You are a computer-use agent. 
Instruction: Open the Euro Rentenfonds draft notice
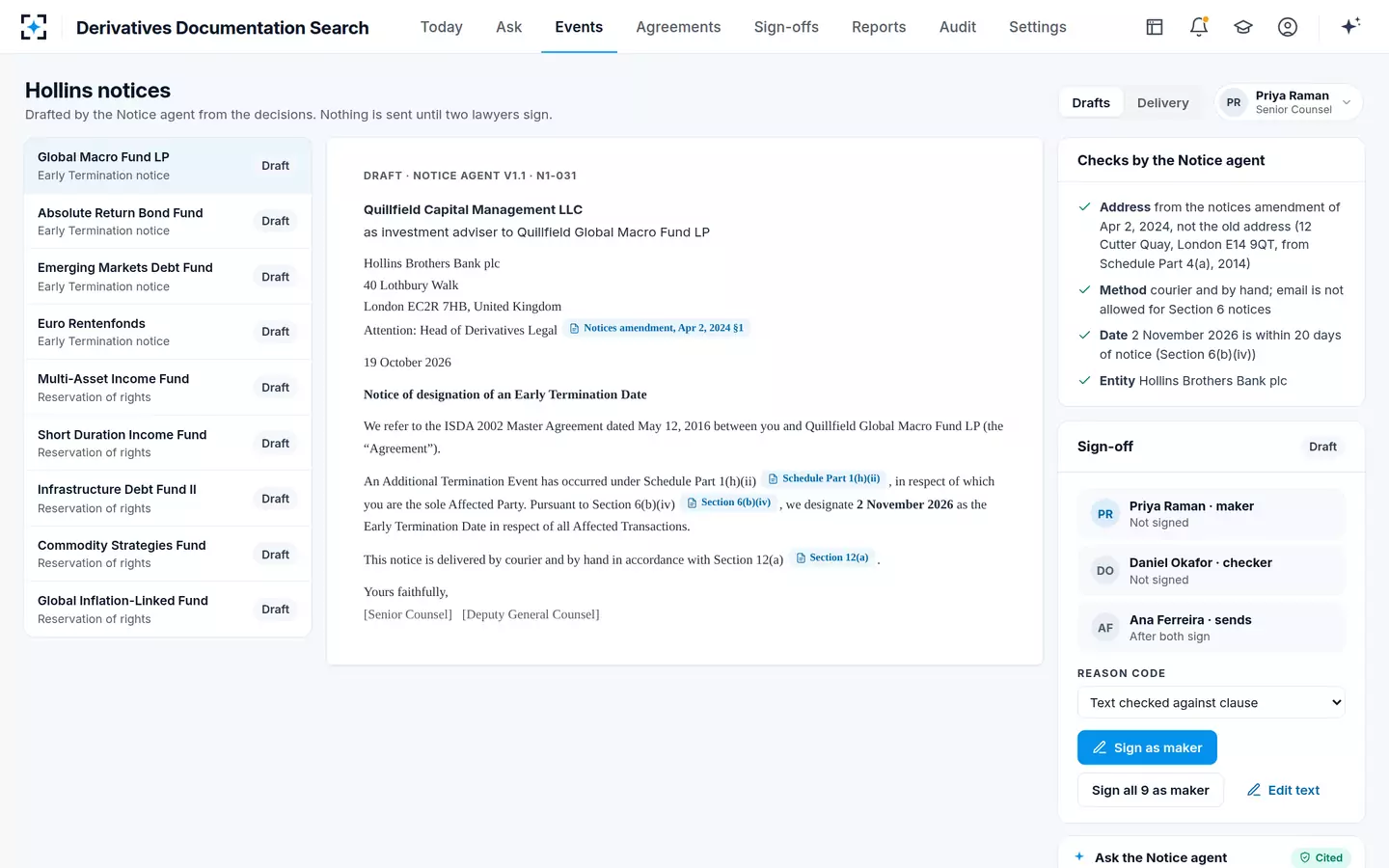point(168,333)
